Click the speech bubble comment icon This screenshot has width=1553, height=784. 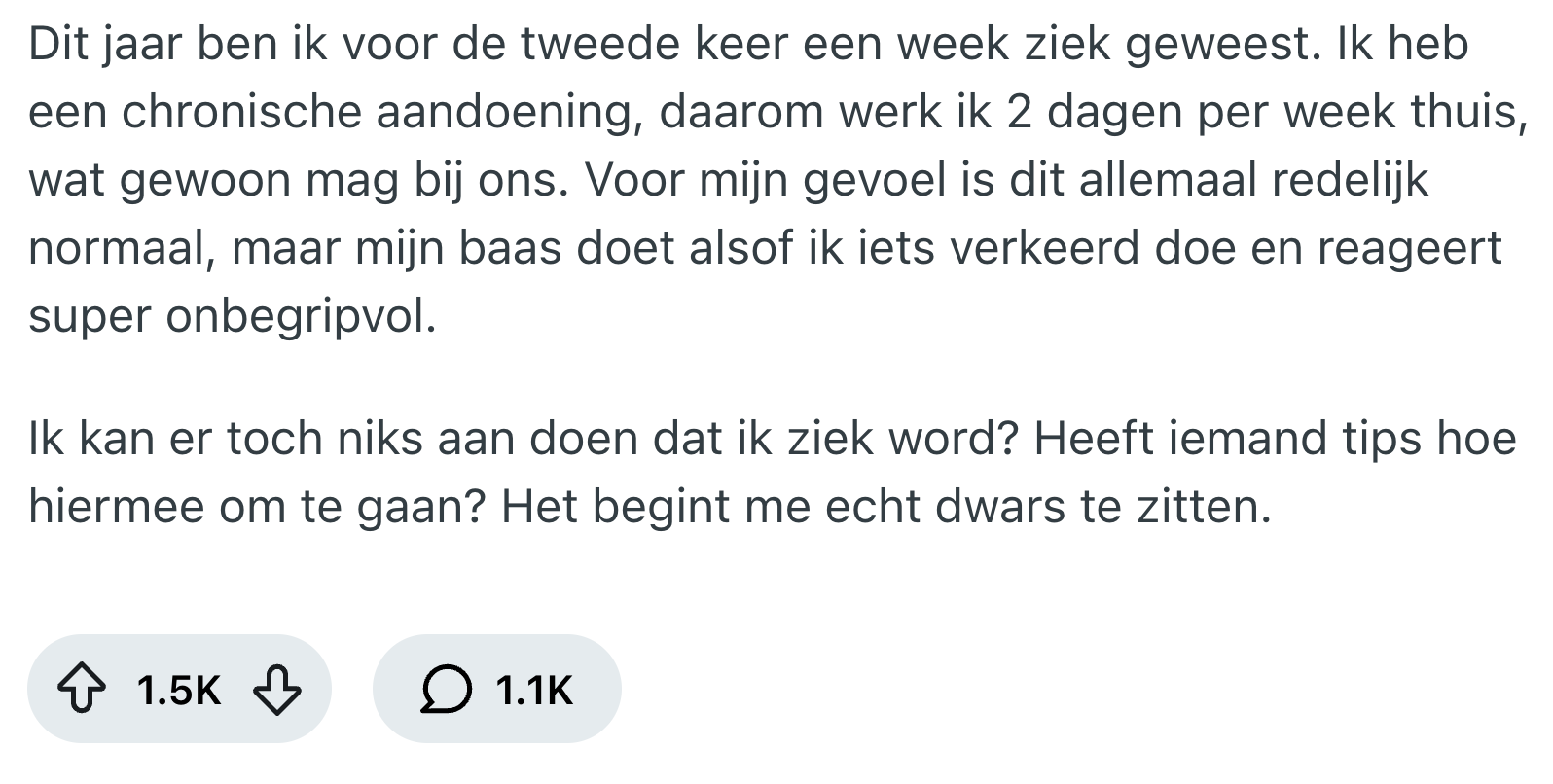pos(448,690)
